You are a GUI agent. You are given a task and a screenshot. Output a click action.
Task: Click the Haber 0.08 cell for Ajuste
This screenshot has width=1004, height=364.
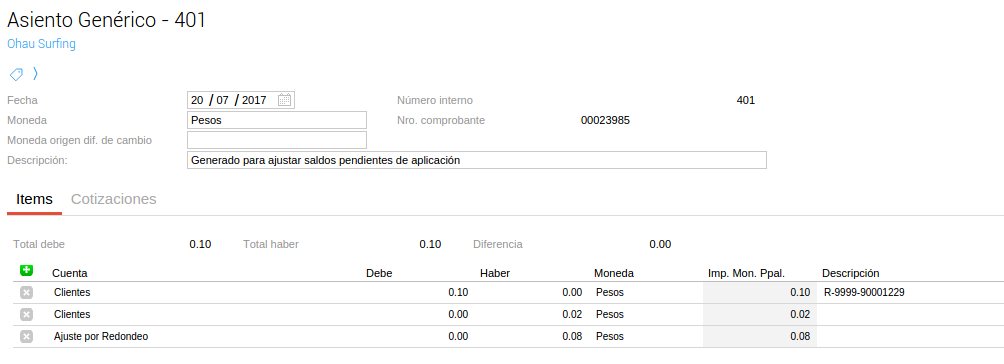572,336
